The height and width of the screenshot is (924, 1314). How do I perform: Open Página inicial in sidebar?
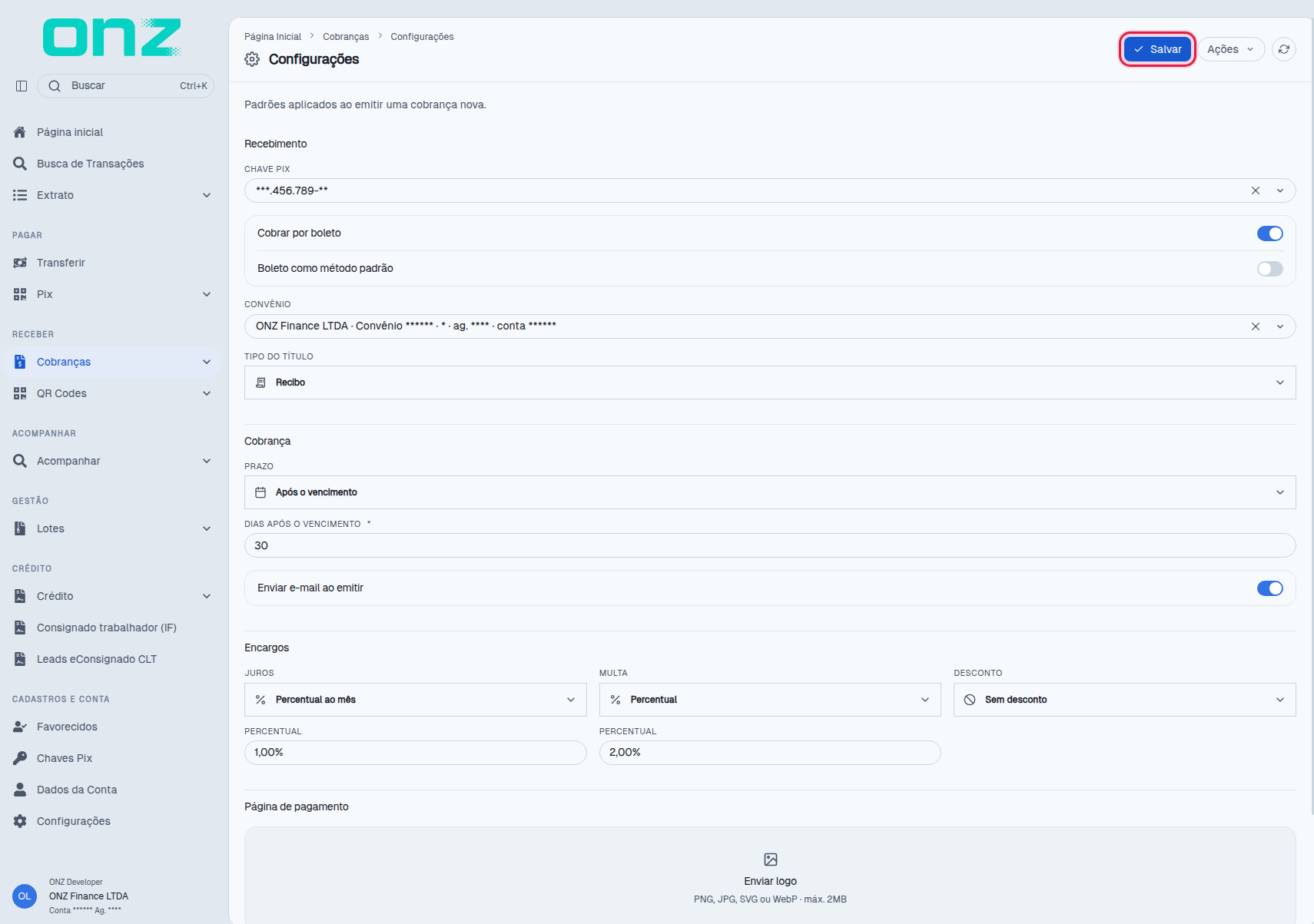(112, 132)
